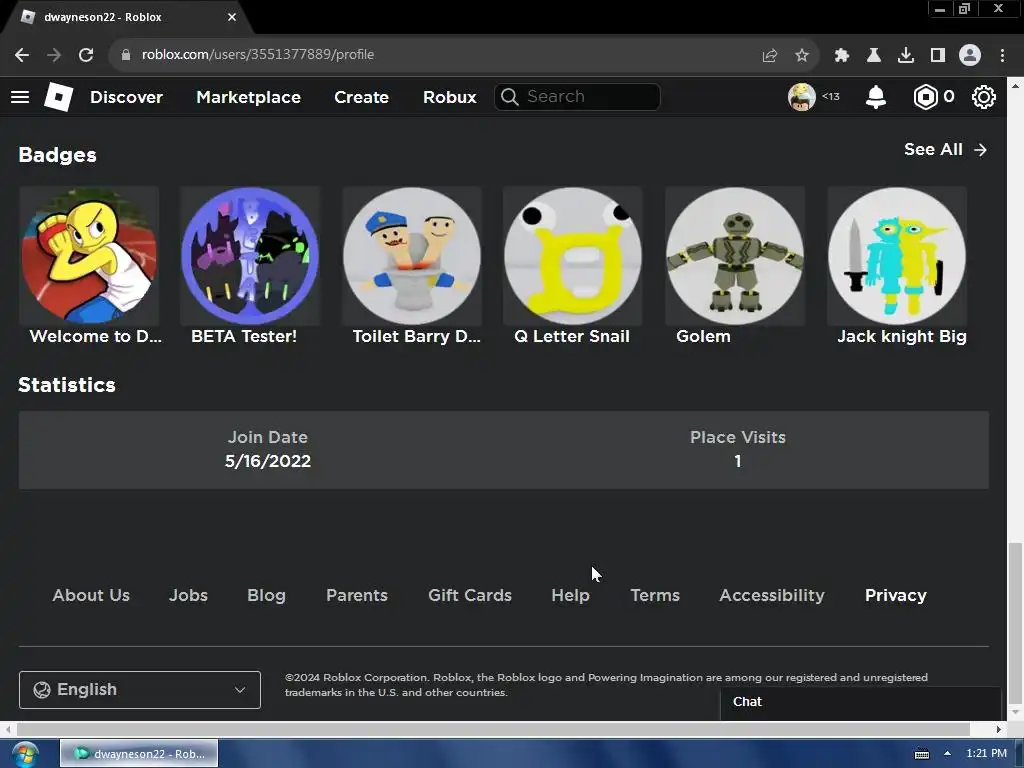Screen dimensions: 1024x768
Task: Go back with the browser back arrow
Action: [22, 55]
